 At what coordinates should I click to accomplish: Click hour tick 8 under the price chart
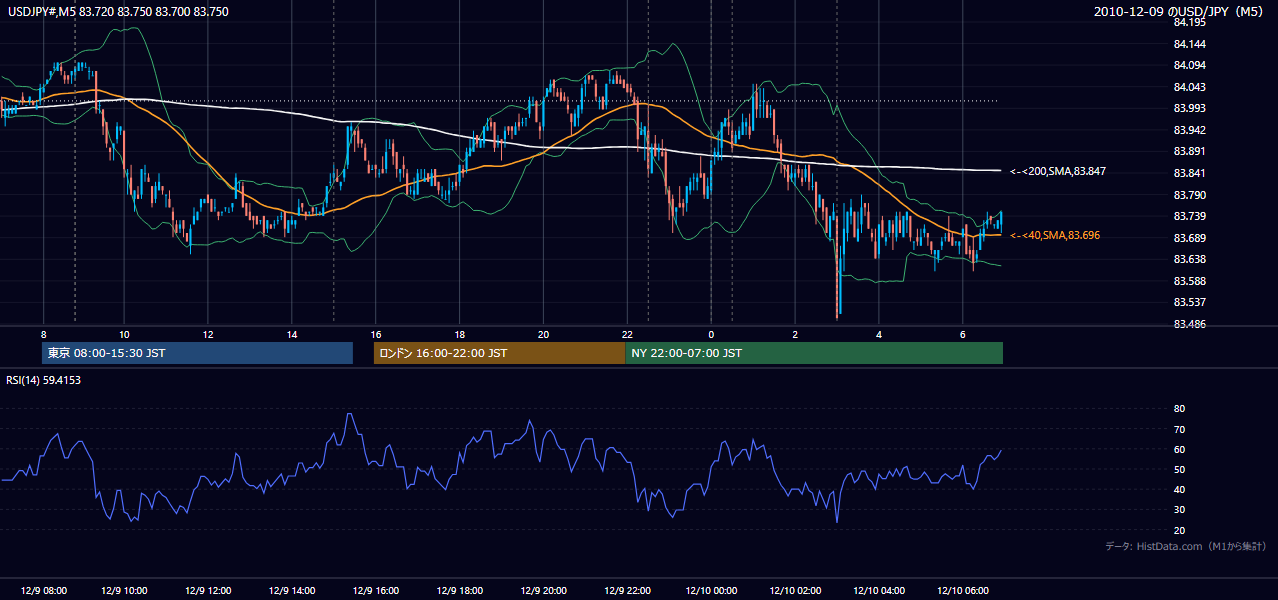point(43,334)
